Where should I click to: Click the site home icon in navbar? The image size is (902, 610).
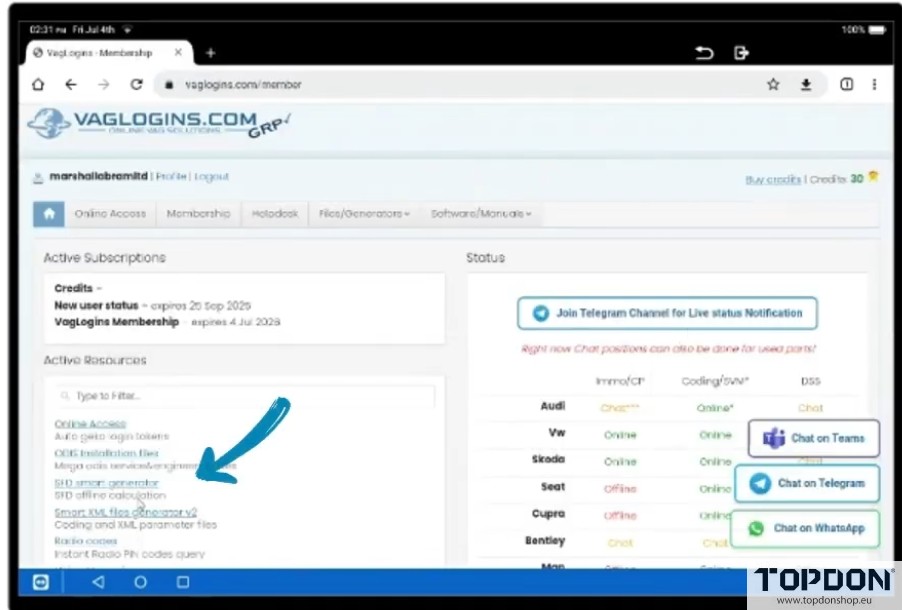pyautogui.click(x=48, y=214)
